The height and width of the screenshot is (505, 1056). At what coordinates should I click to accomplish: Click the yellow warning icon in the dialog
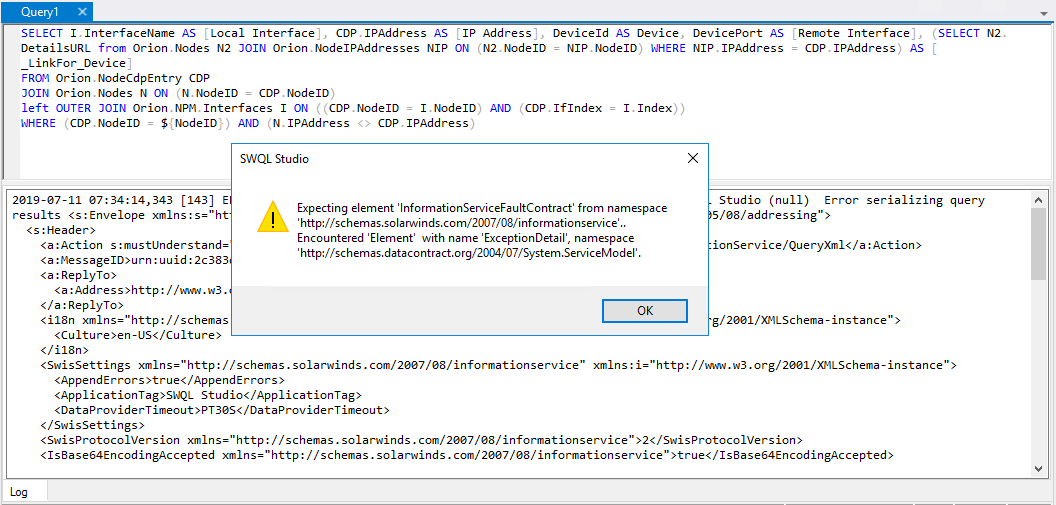[x=272, y=216]
